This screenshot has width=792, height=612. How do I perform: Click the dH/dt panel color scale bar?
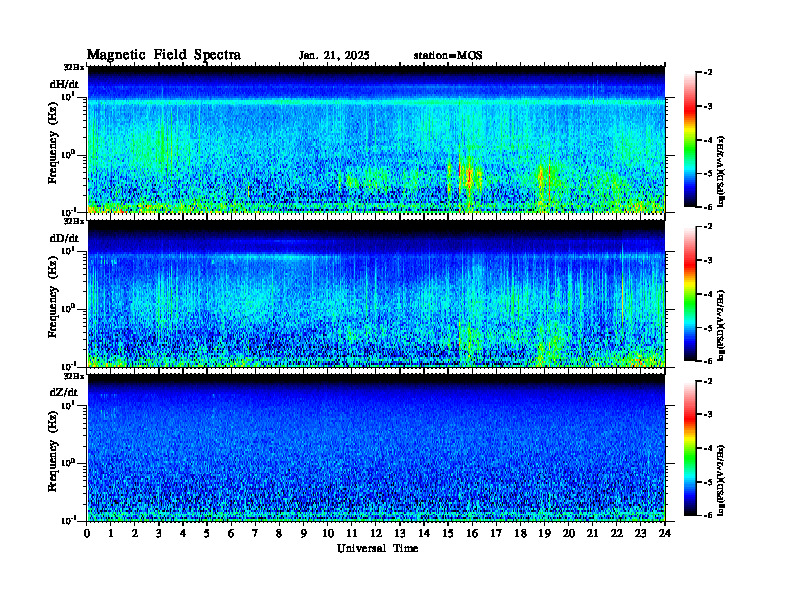690,140
